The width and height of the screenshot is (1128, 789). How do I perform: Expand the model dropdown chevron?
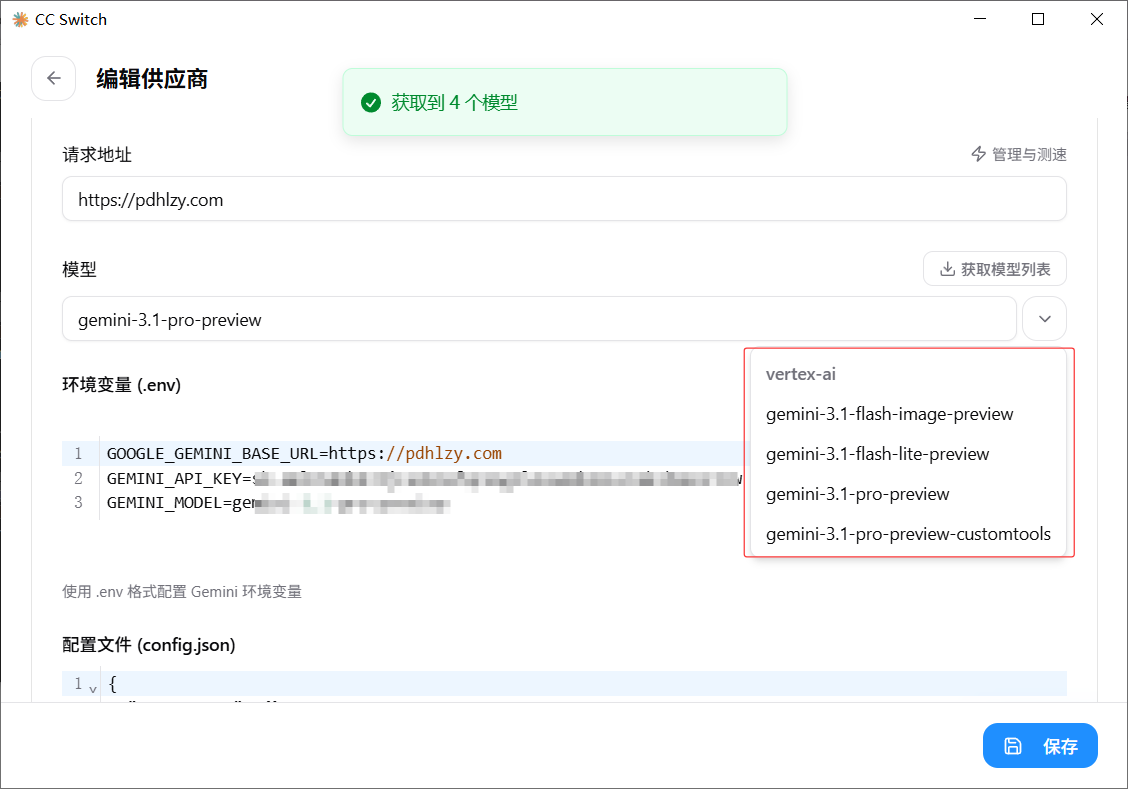[1045, 319]
